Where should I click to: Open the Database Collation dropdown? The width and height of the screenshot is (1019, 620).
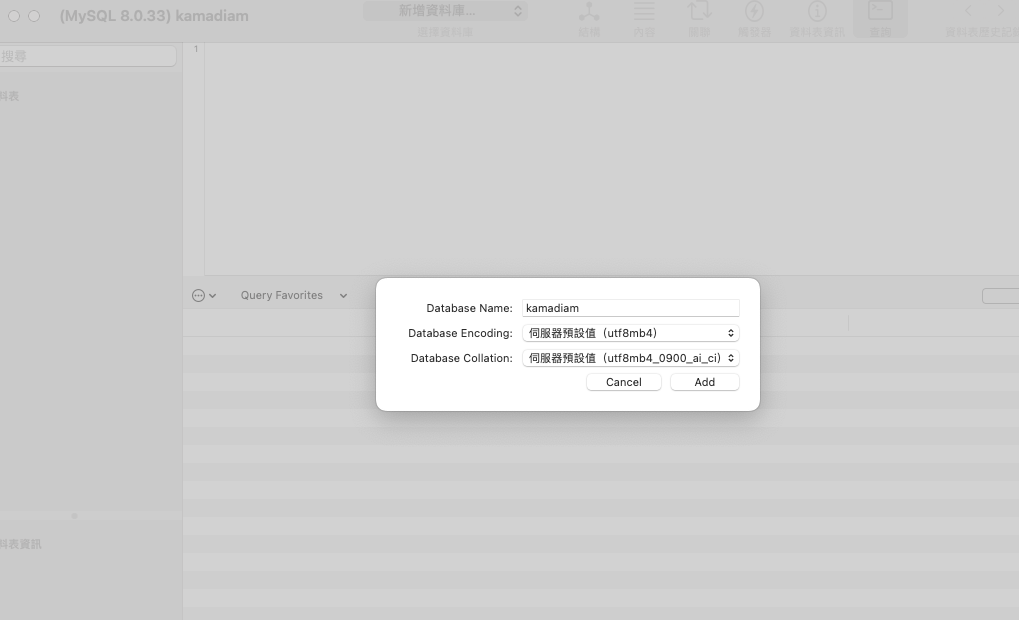click(x=630, y=358)
